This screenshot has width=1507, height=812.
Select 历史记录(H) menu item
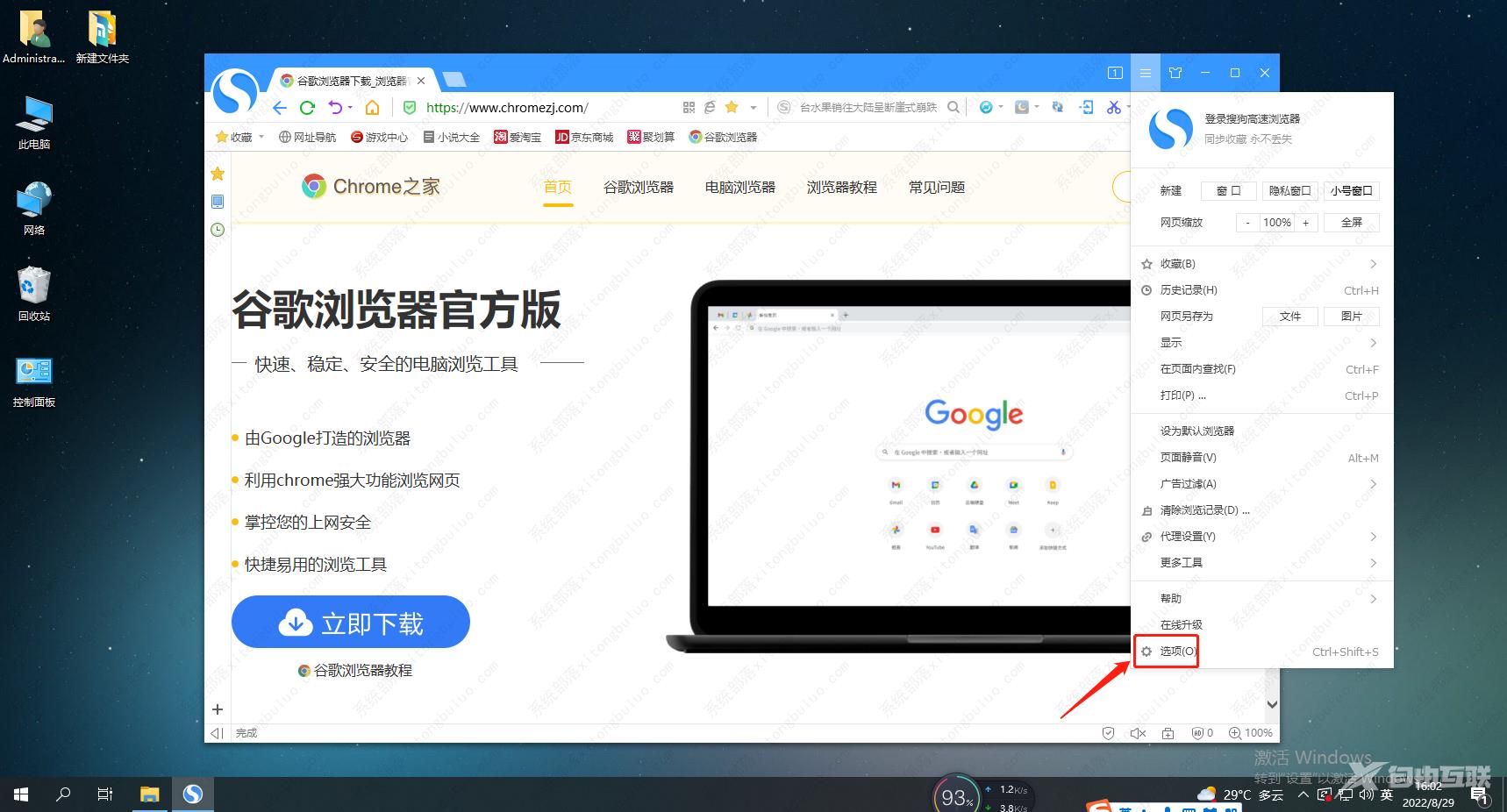pyautogui.click(x=1262, y=290)
